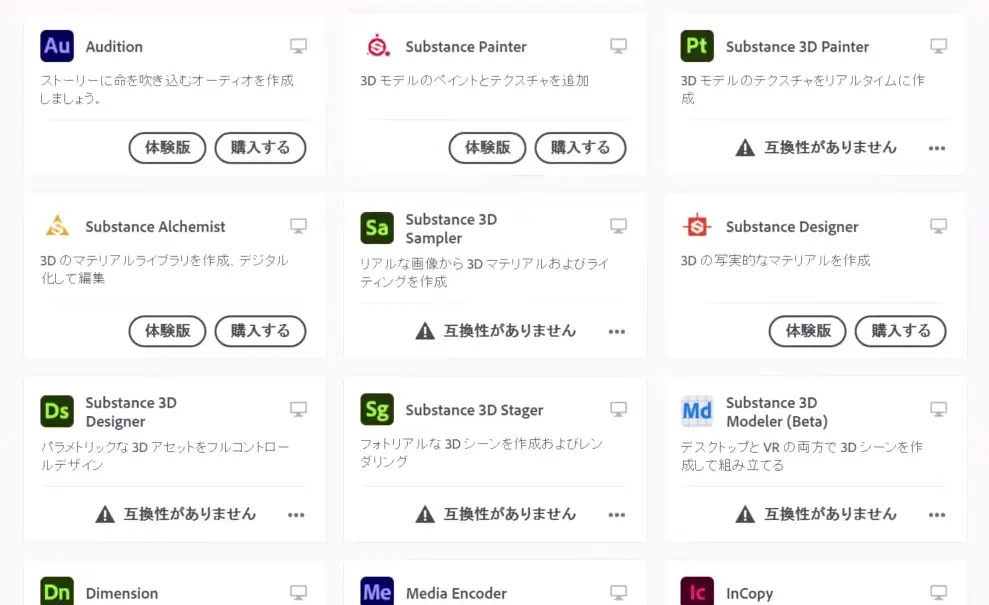This screenshot has height=605, width=989.
Task: Click the Substance Alchemist title text
Action: coord(155,226)
